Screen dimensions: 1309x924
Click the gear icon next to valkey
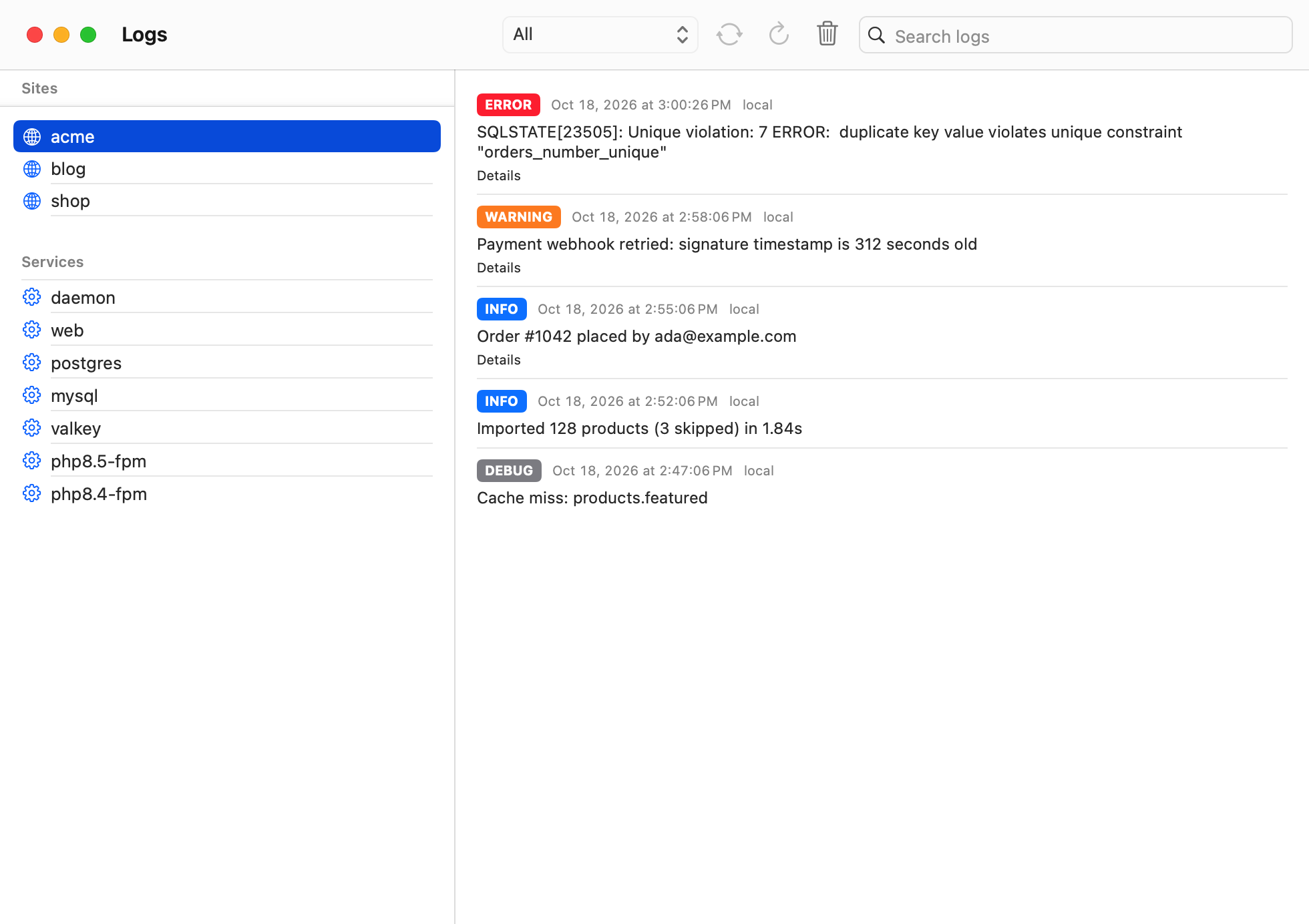click(31, 428)
